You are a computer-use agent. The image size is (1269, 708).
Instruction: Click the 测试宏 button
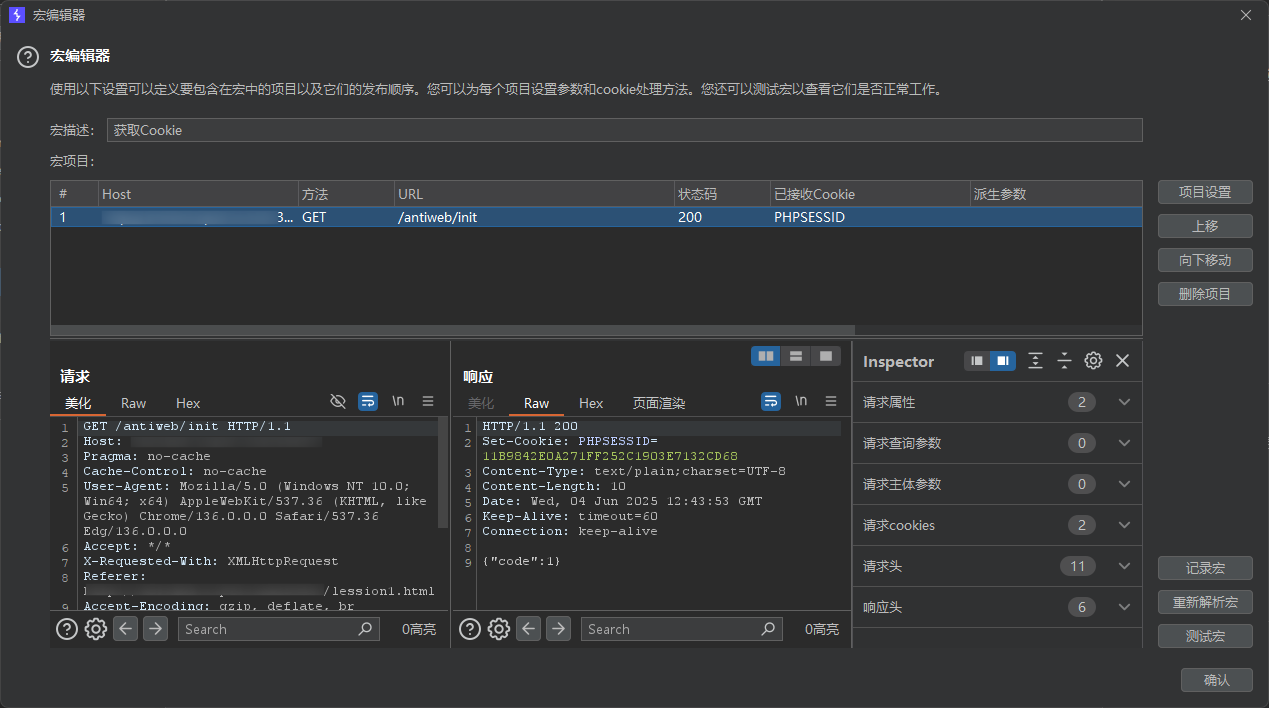click(1205, 636)
